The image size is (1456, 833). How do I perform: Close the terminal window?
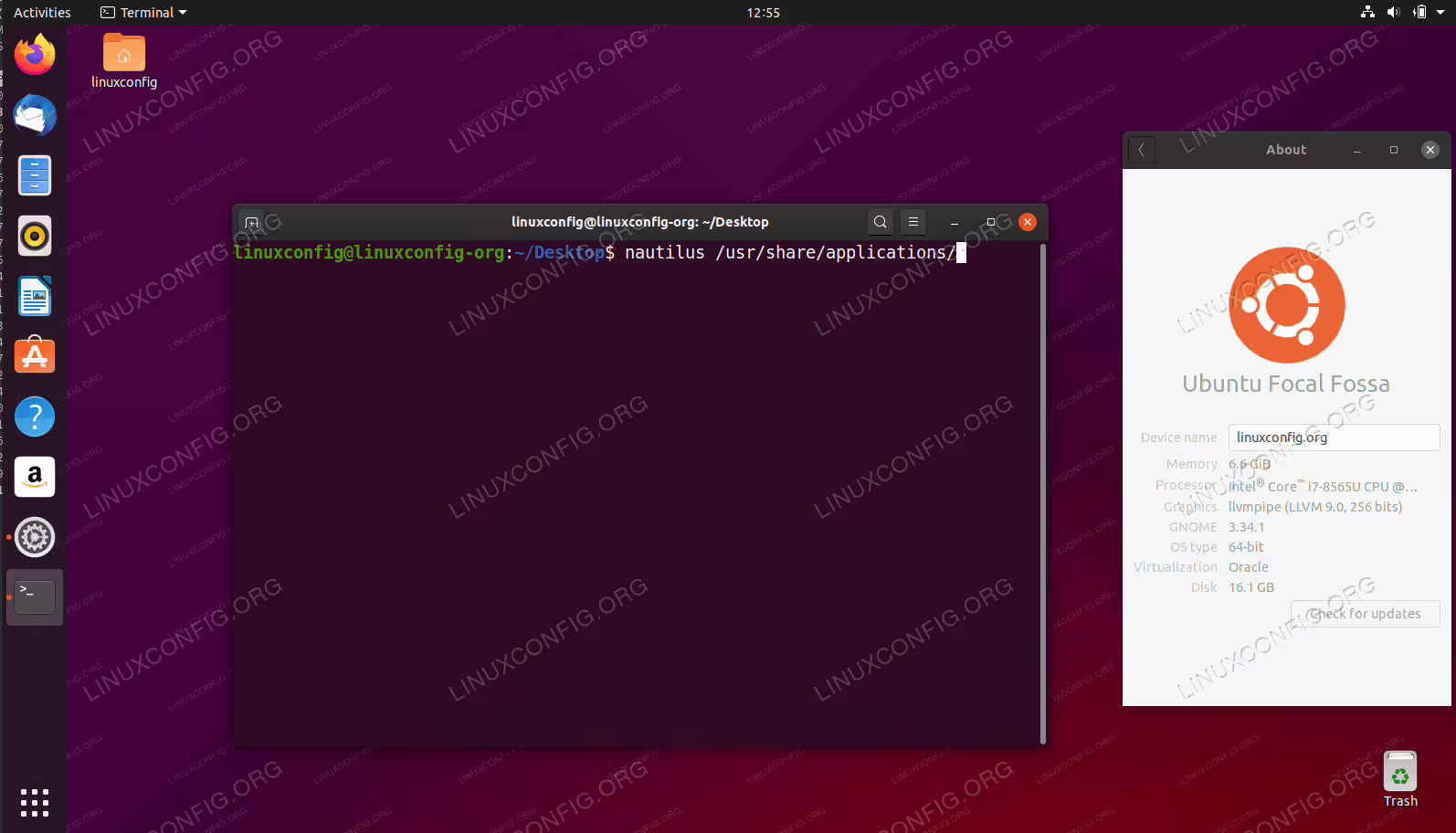(1028, 222)
